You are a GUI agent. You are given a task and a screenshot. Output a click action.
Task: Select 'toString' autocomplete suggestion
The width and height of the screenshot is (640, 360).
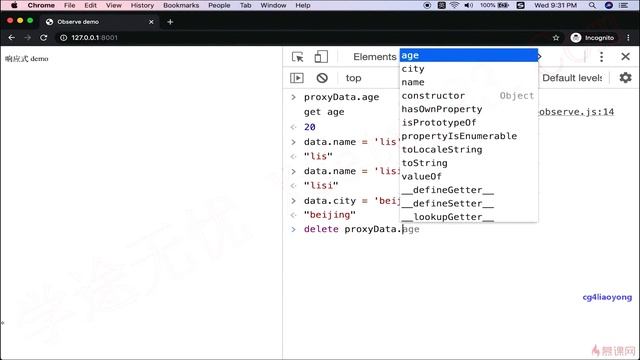(x=469, y=163)
